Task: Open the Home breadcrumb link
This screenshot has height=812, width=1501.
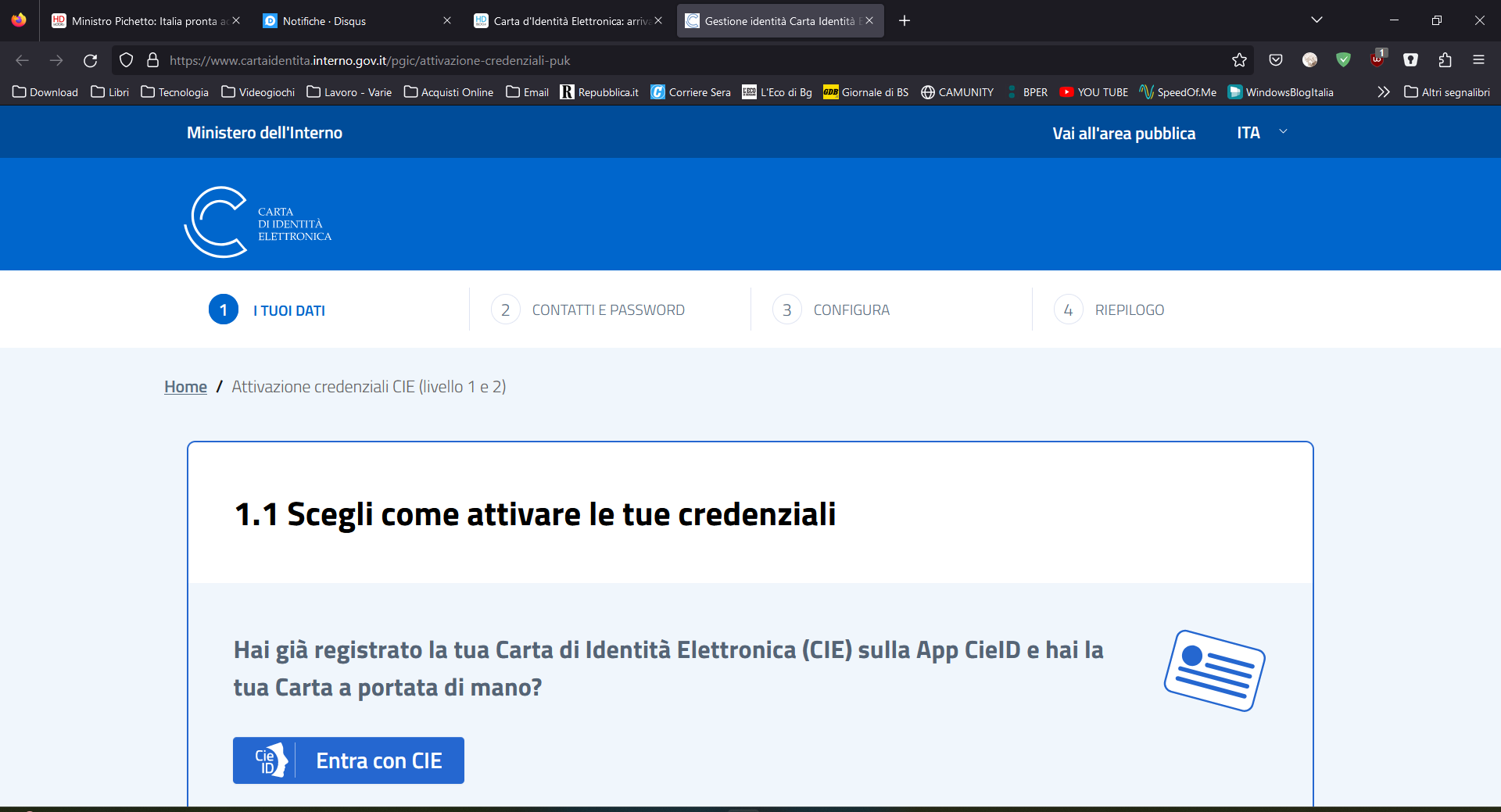Action: [185, 386]
